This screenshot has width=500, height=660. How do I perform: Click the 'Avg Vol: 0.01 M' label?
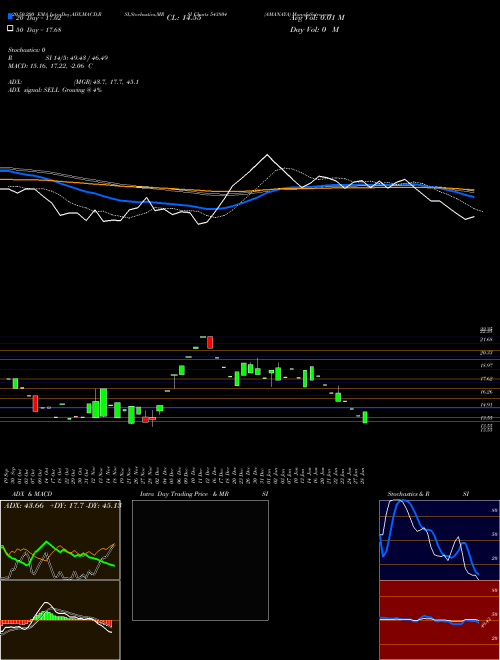[x=317, y=18]
